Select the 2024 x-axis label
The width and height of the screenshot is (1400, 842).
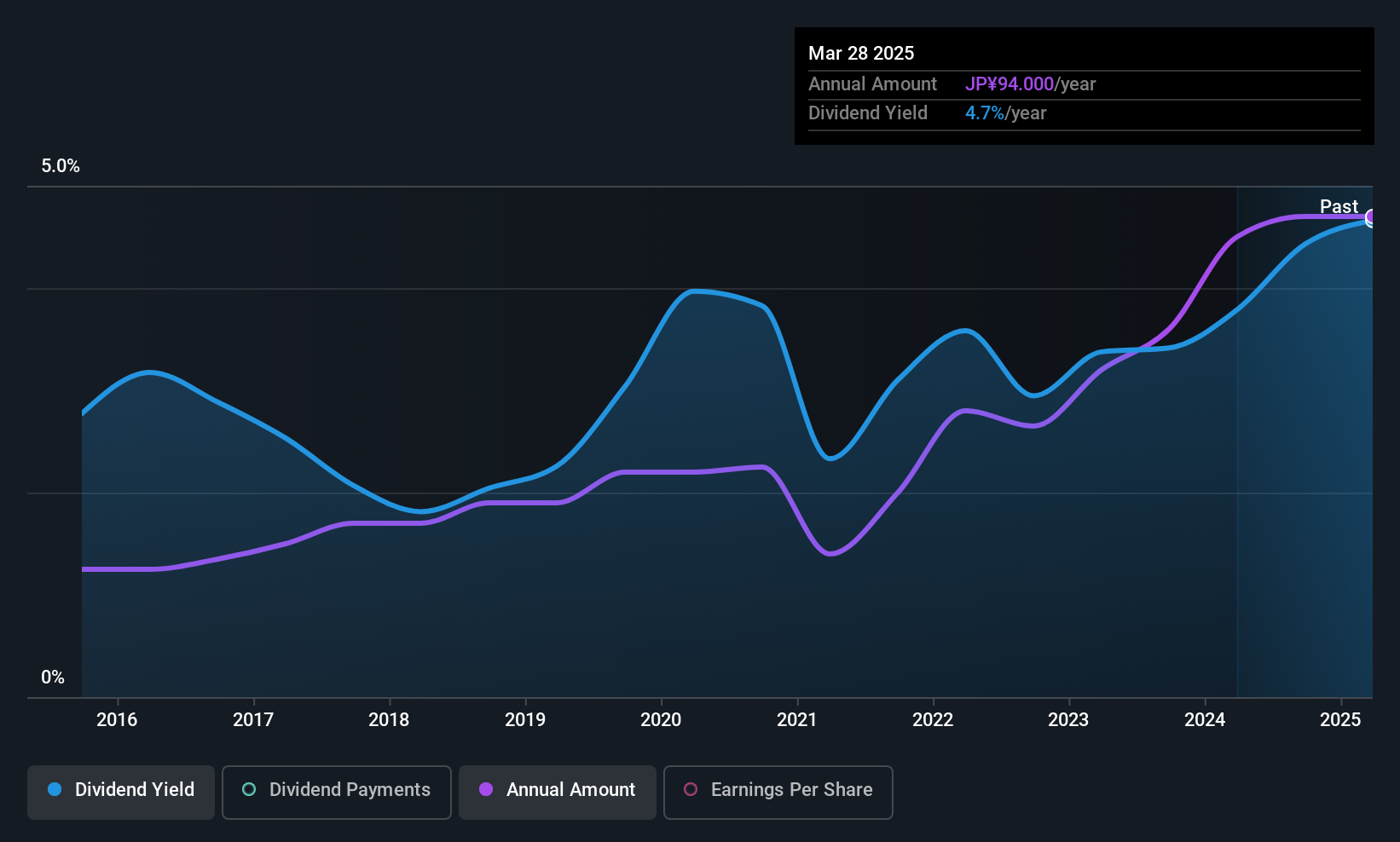[x=1205, y=720]
